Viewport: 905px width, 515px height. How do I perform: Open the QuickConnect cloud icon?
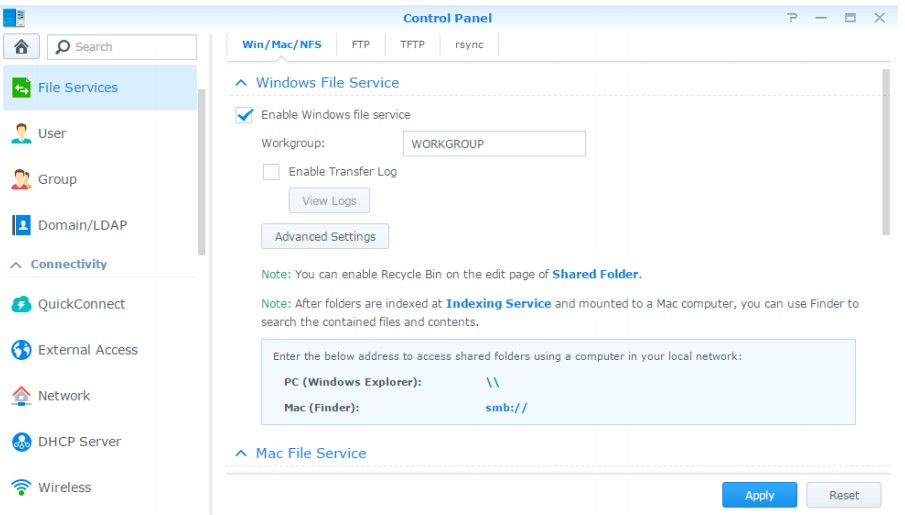(x=21, y=304)
